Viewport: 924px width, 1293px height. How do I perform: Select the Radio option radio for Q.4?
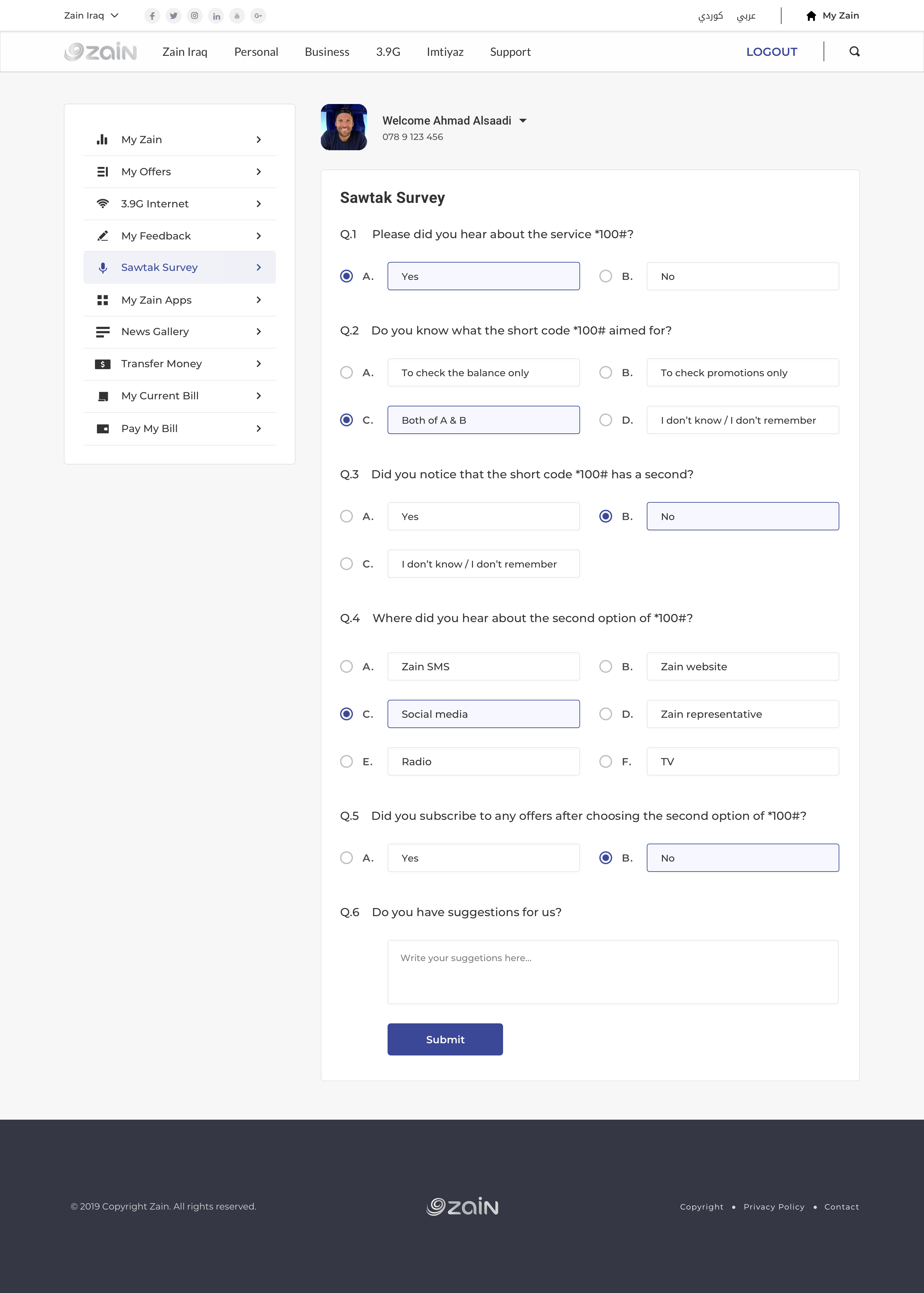click(x=346, y=761)
